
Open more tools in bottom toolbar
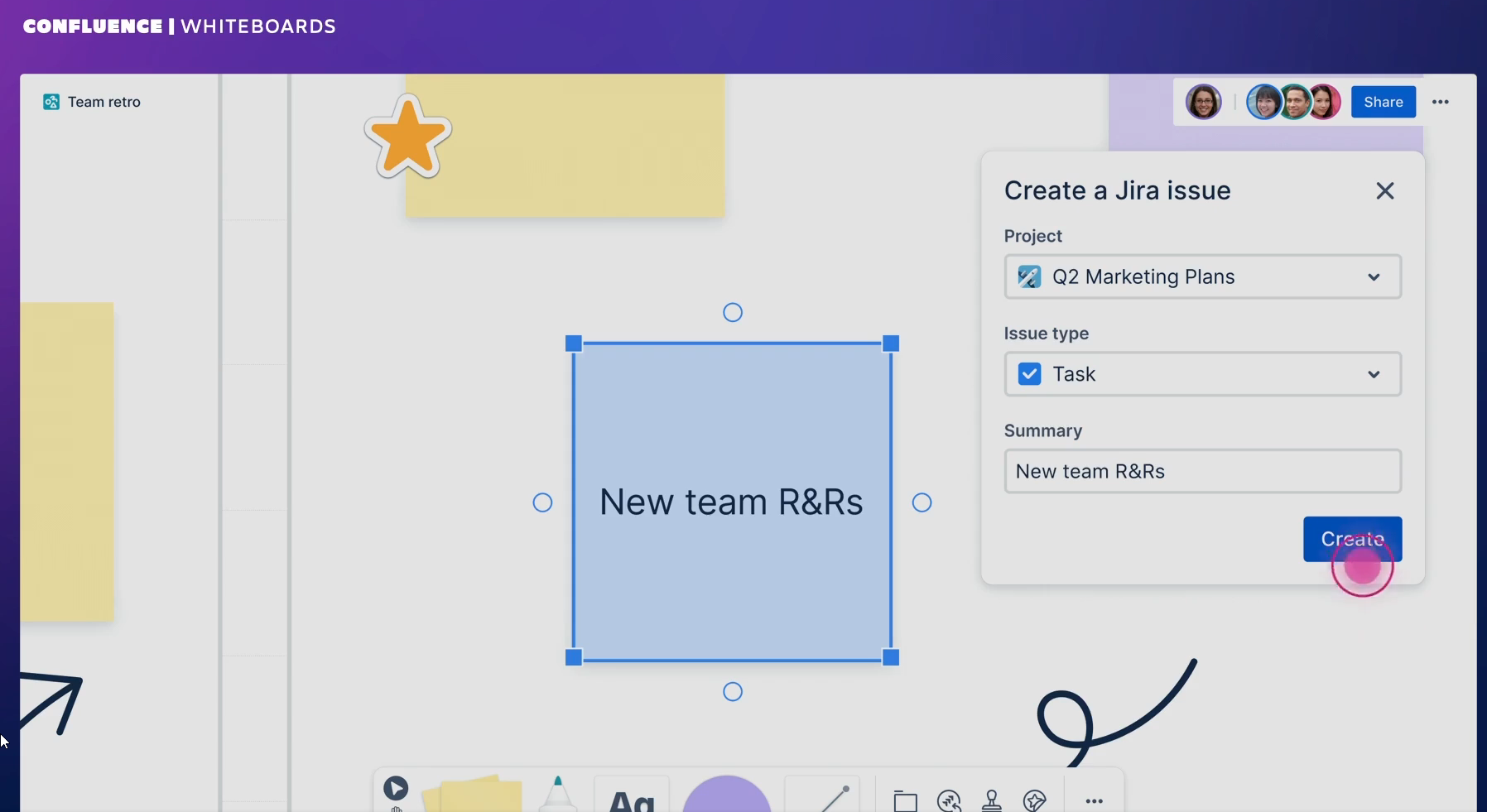[1094, 800]
